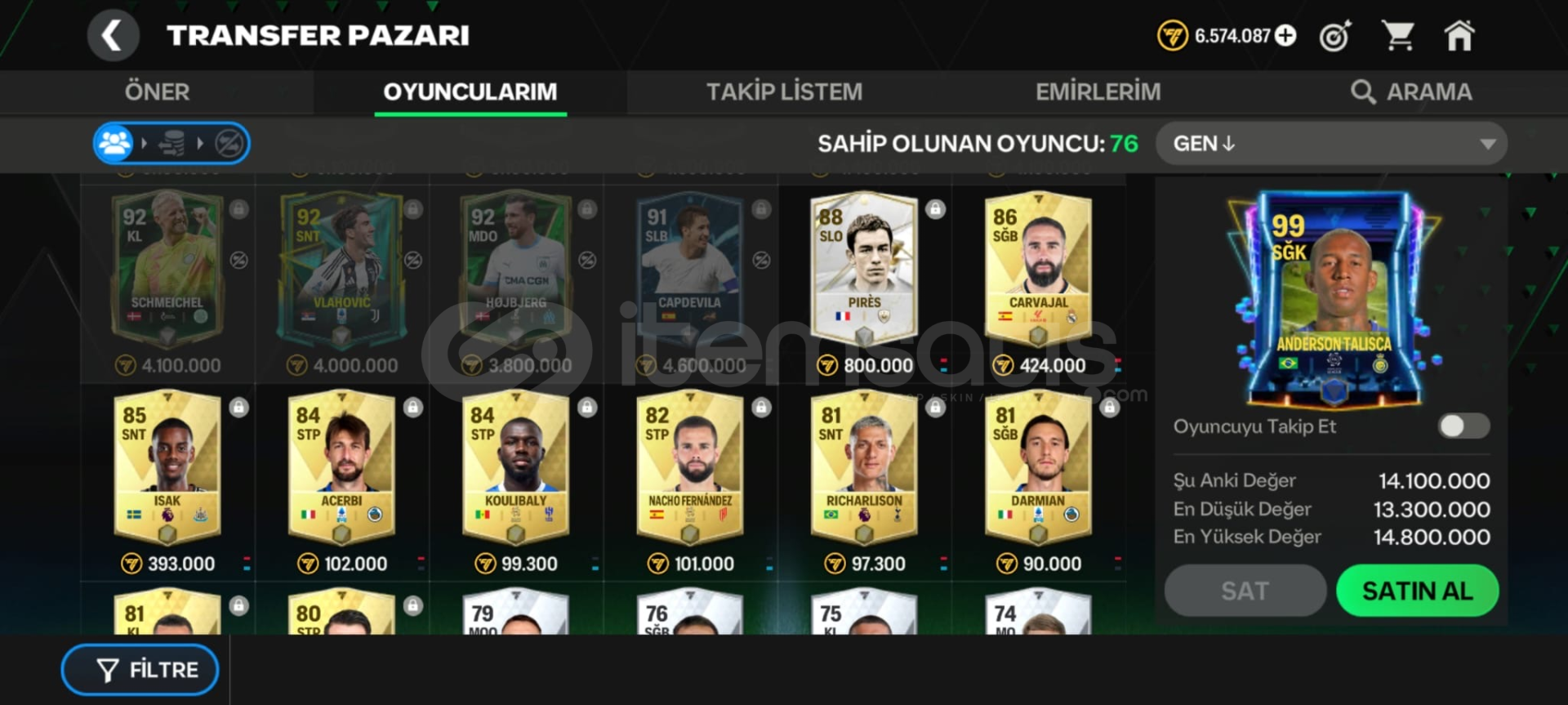Add coins using the plus icon

1285,36
